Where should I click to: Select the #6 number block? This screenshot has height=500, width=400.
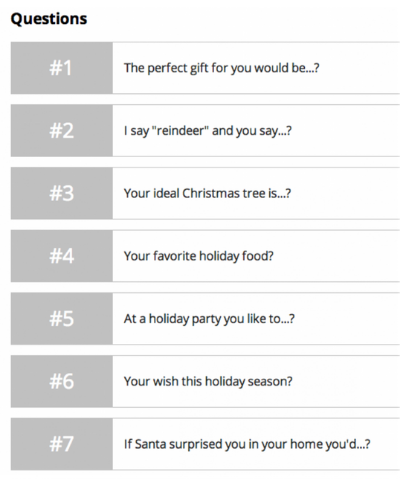62,381
